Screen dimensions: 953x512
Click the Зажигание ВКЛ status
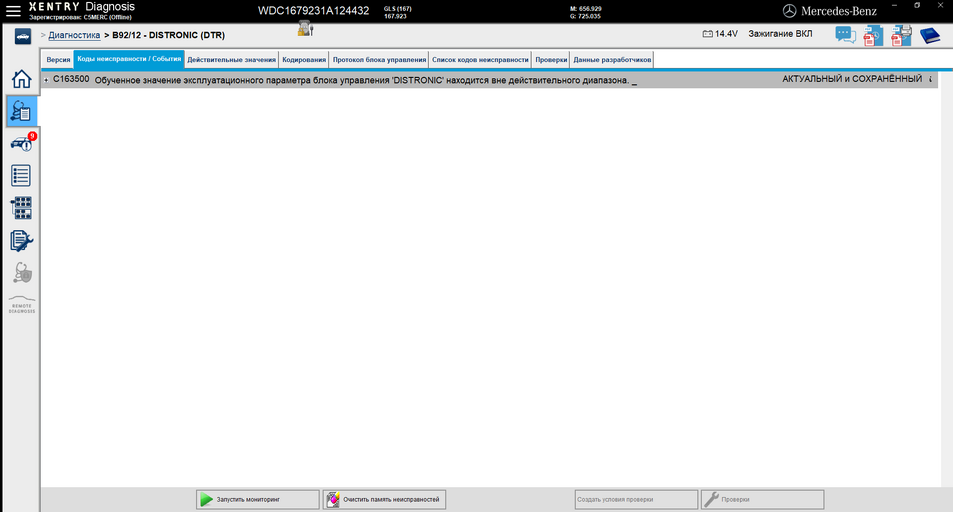pyautogui.click(x=780, y=34)
